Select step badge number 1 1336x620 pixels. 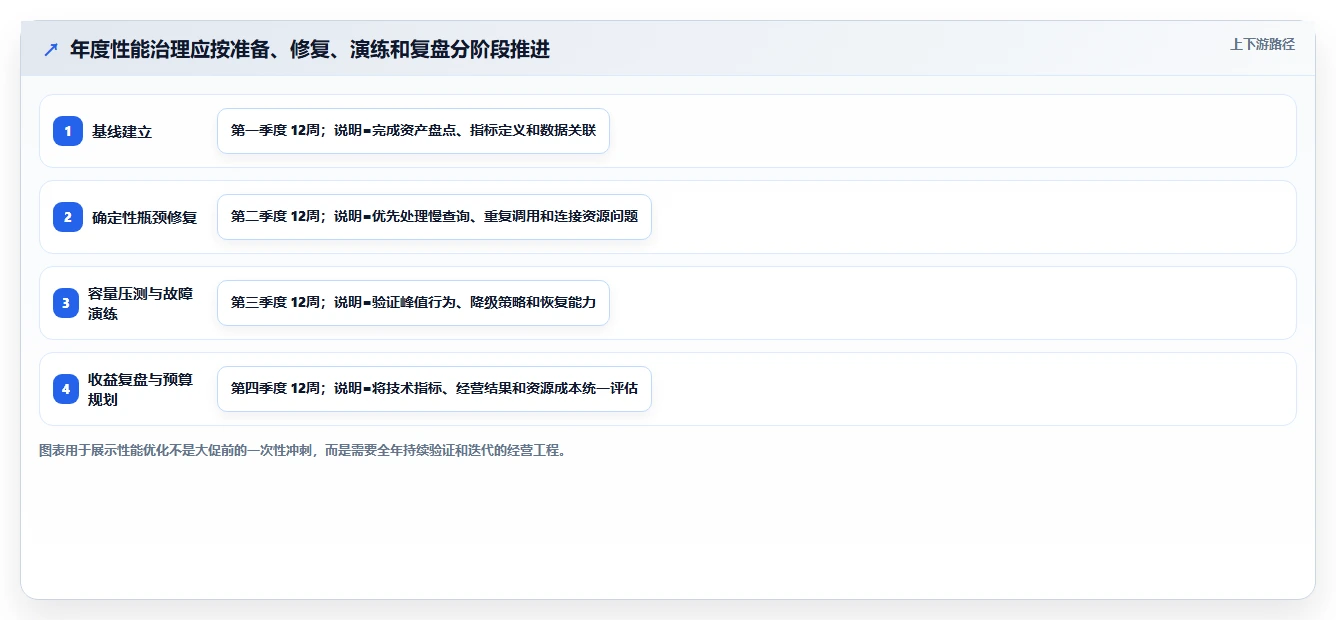pos(67,131)
